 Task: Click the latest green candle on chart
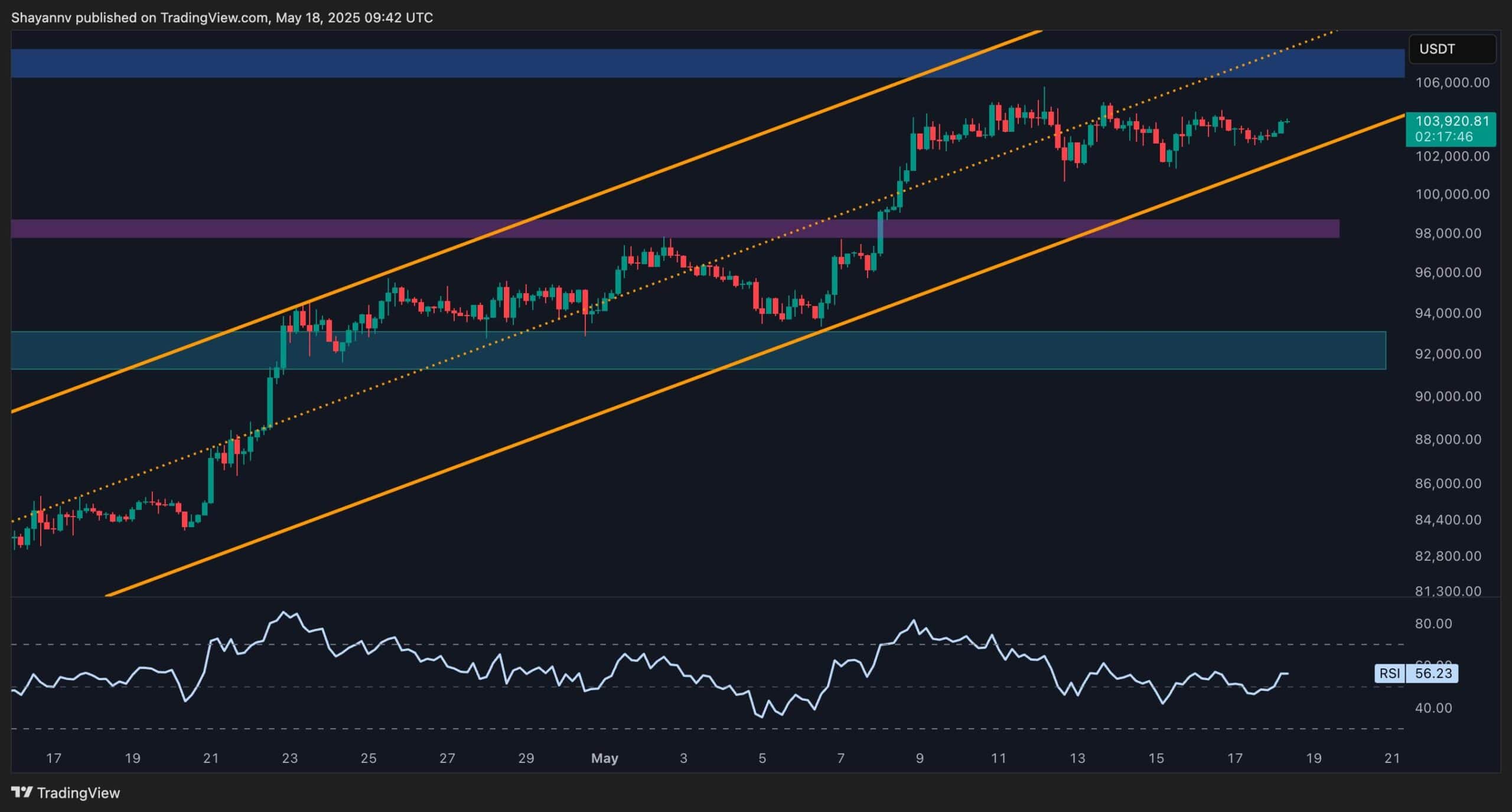pyautogui.click(x=1281, y=126)
